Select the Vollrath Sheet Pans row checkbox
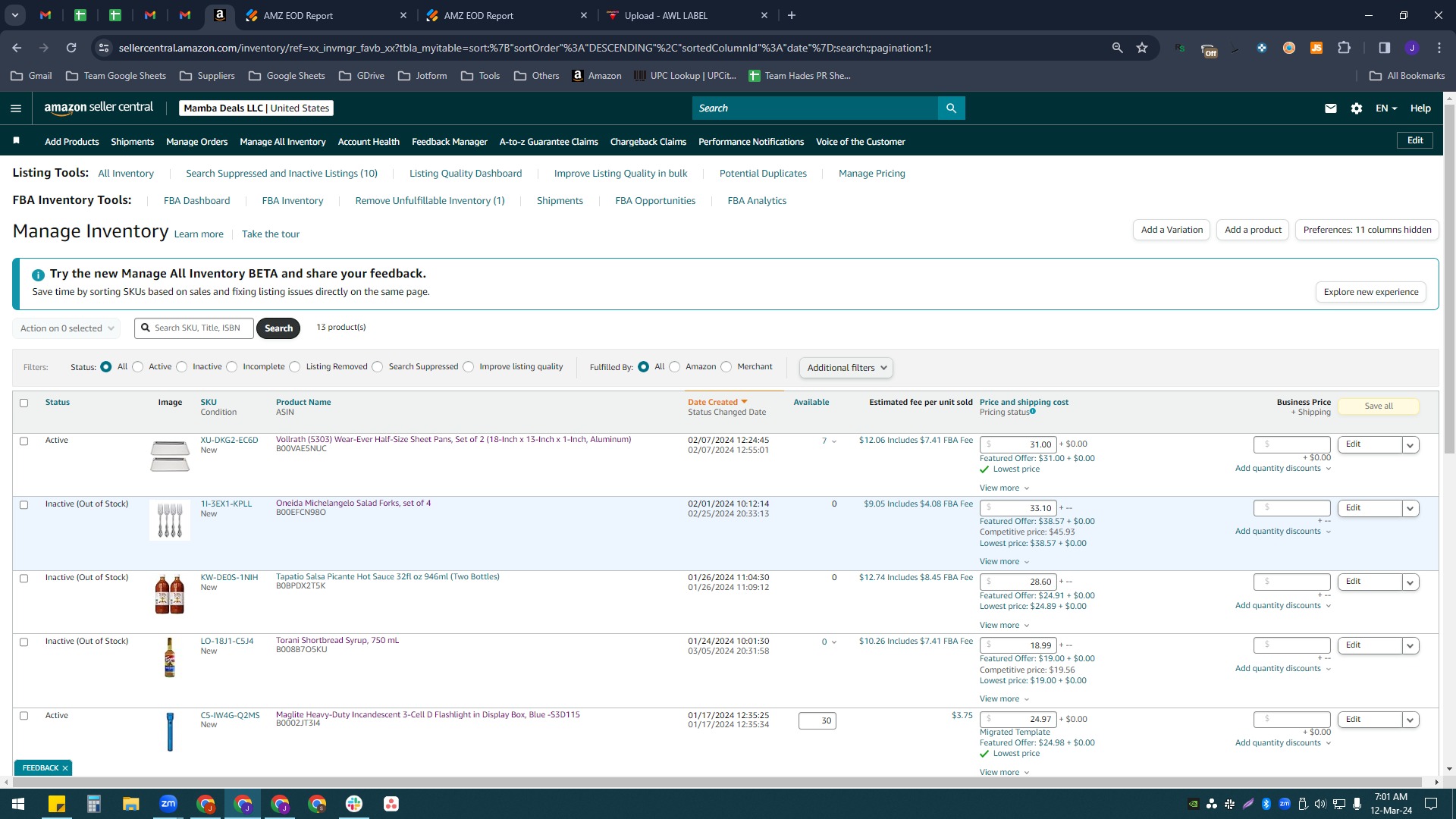 pyautogui.click(x=24, y=441)
